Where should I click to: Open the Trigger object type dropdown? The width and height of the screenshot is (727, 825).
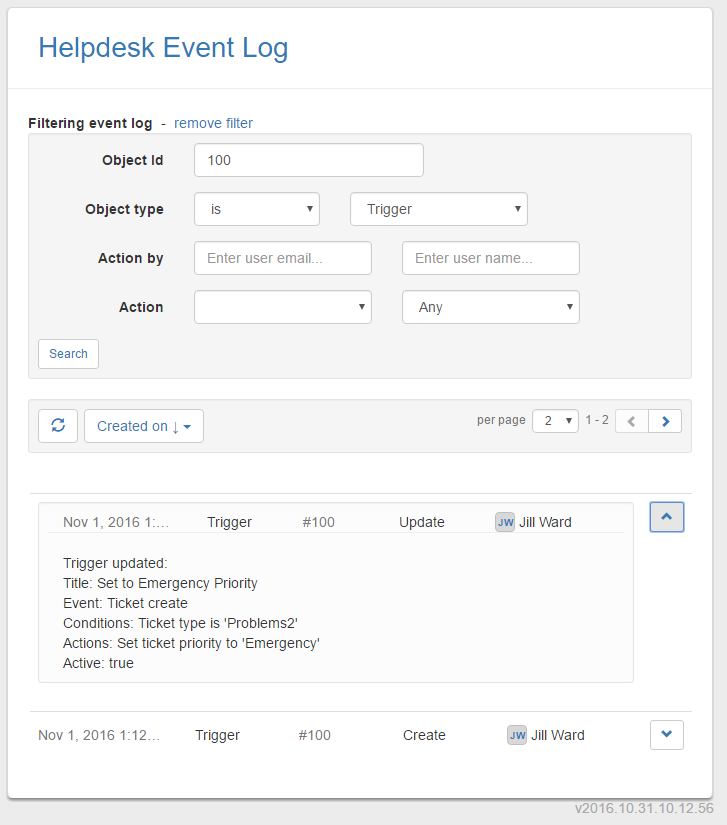(x=438, y=209)
